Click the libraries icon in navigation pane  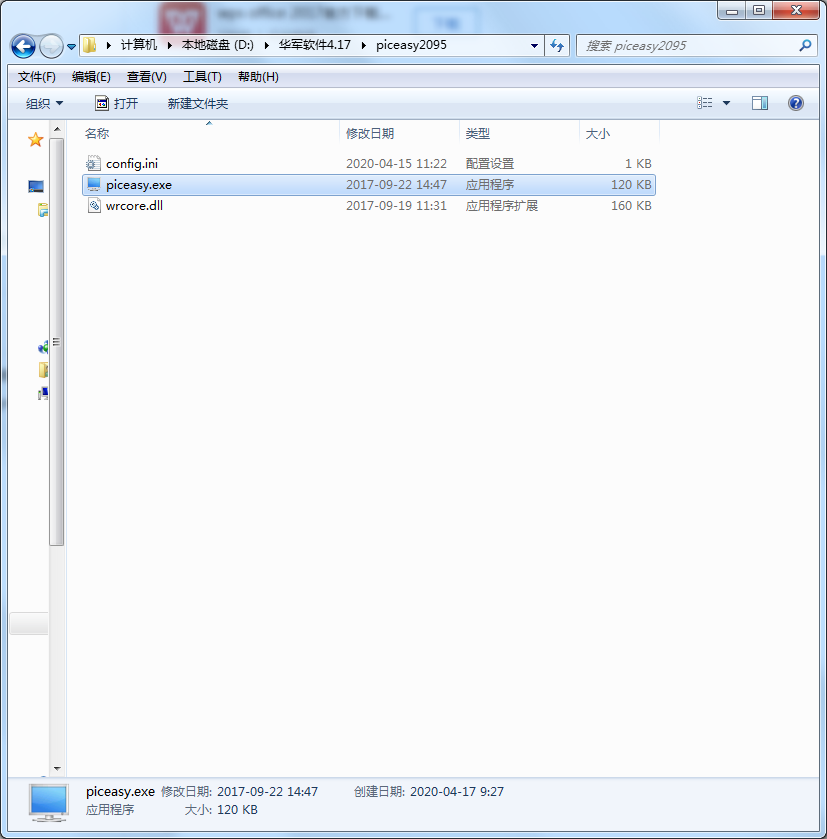(43, 210)
